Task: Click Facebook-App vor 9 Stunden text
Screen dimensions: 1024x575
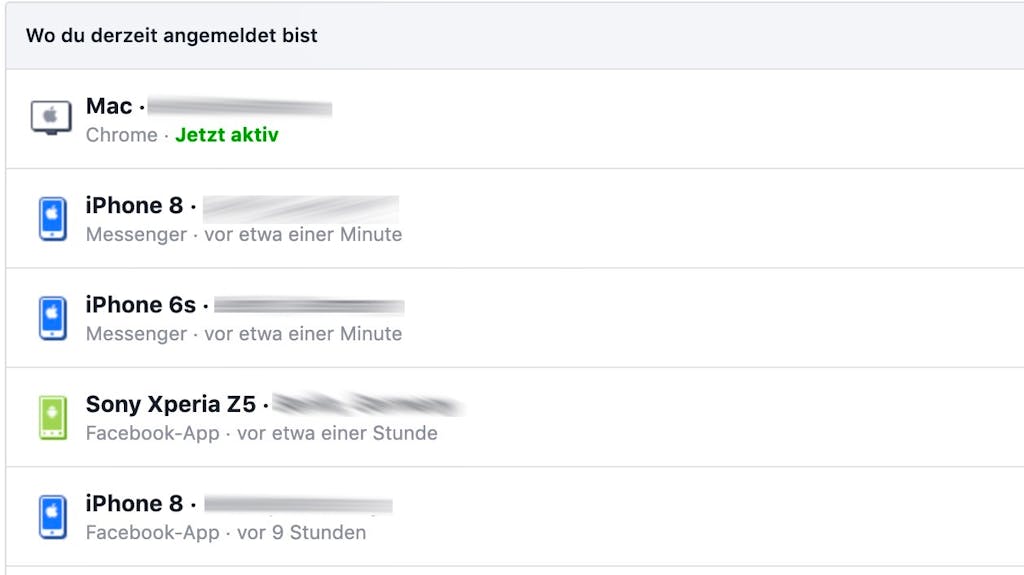Action: coord(226,533)
